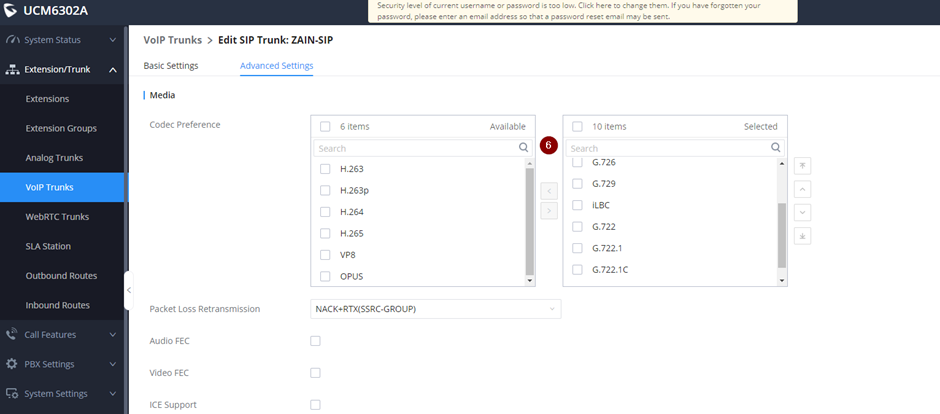This screenshot has height=414, width=940.
Task: Click move-up arrow for selected codecs
Action: coord(803,189)
